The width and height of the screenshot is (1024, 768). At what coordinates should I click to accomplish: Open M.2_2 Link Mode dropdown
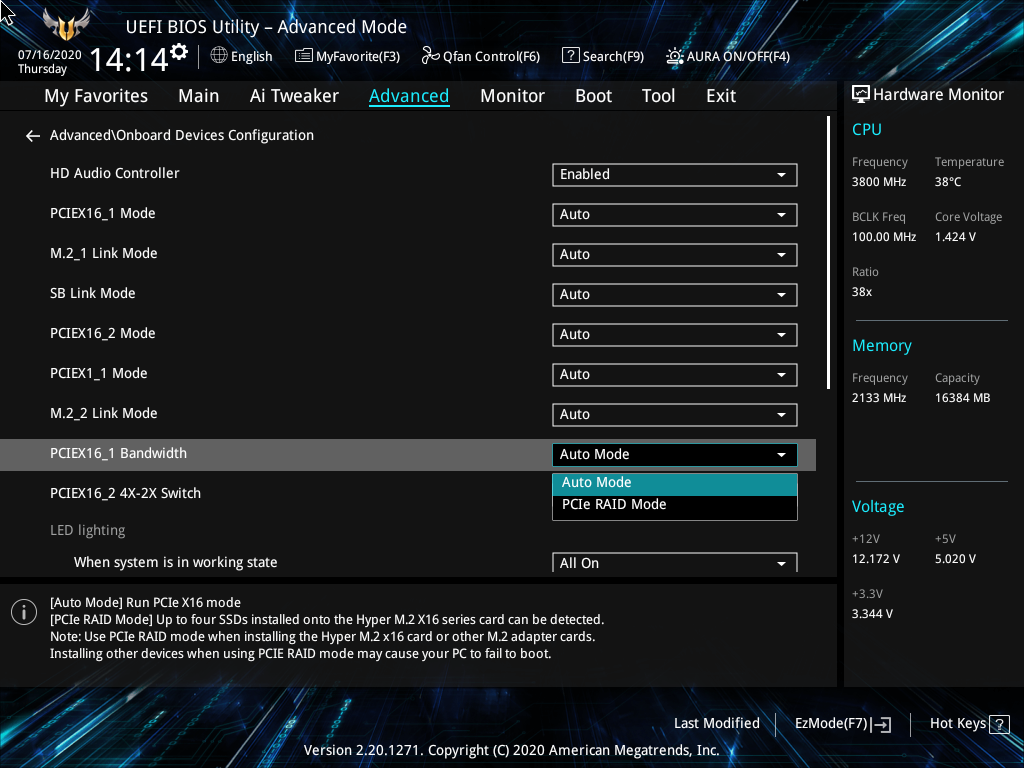tap(675, 415)
